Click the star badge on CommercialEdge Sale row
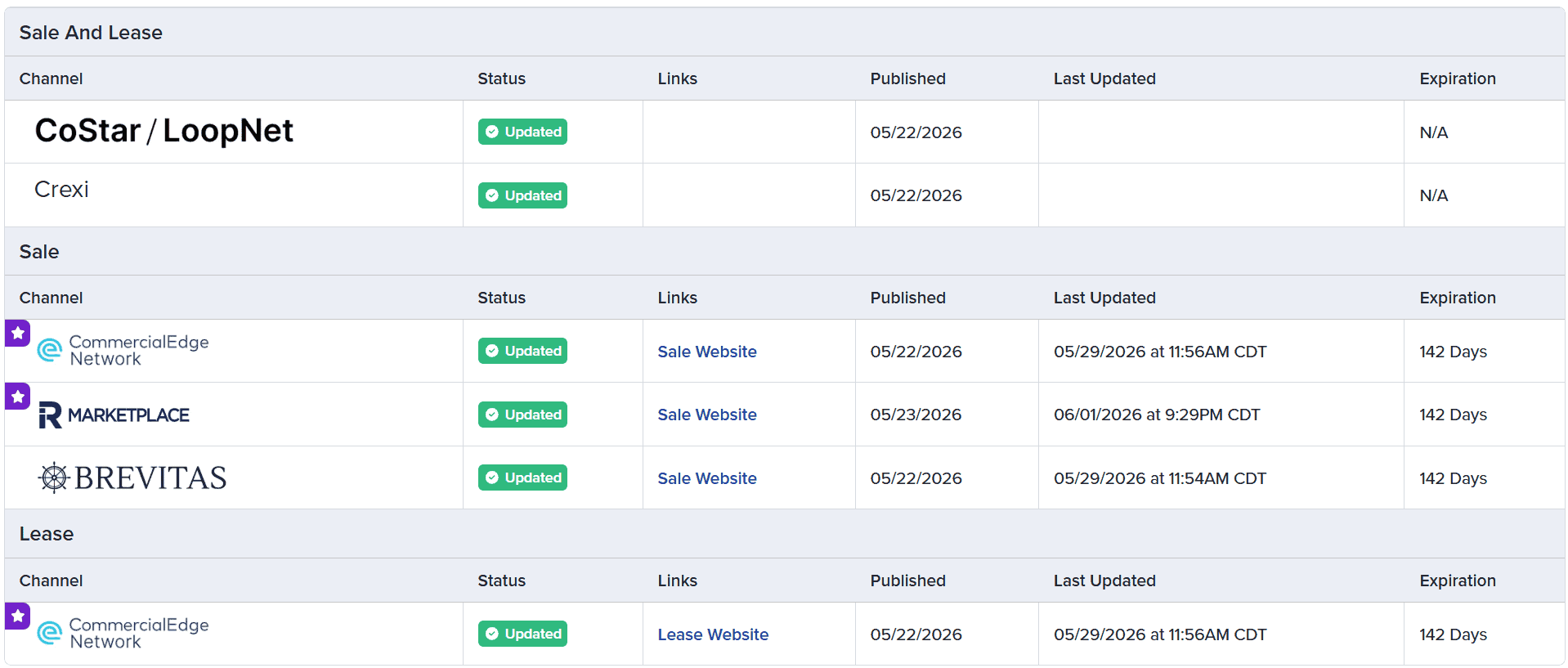 18,334
